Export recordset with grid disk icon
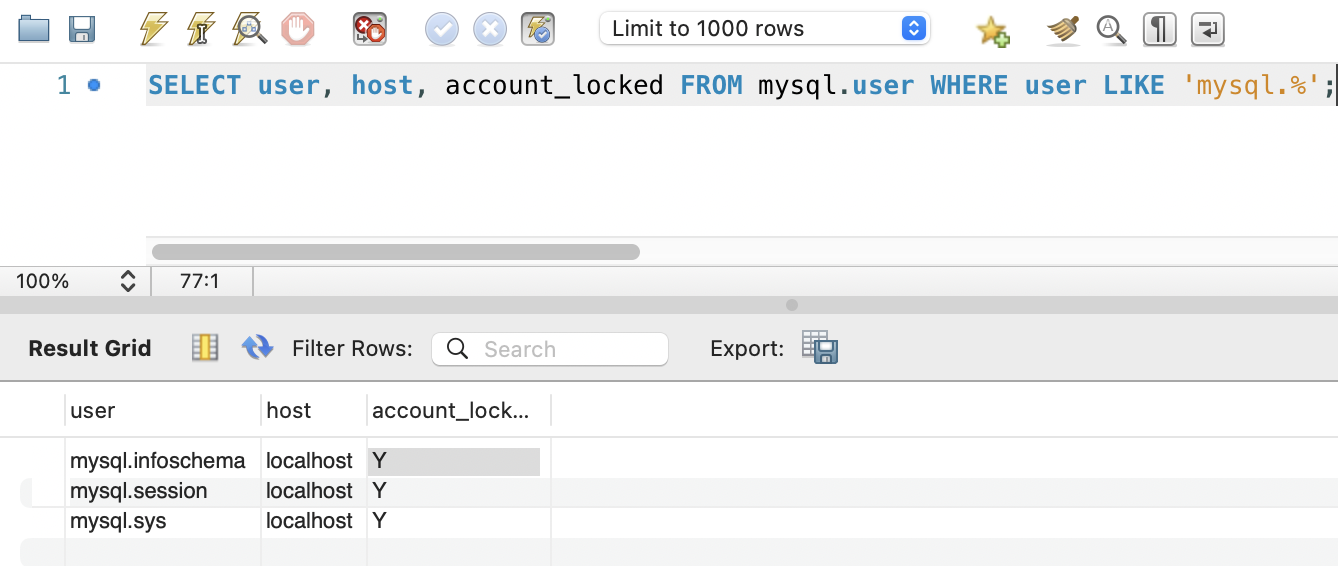The width and height of the screenshot is (1338, 566). point(820,347)
